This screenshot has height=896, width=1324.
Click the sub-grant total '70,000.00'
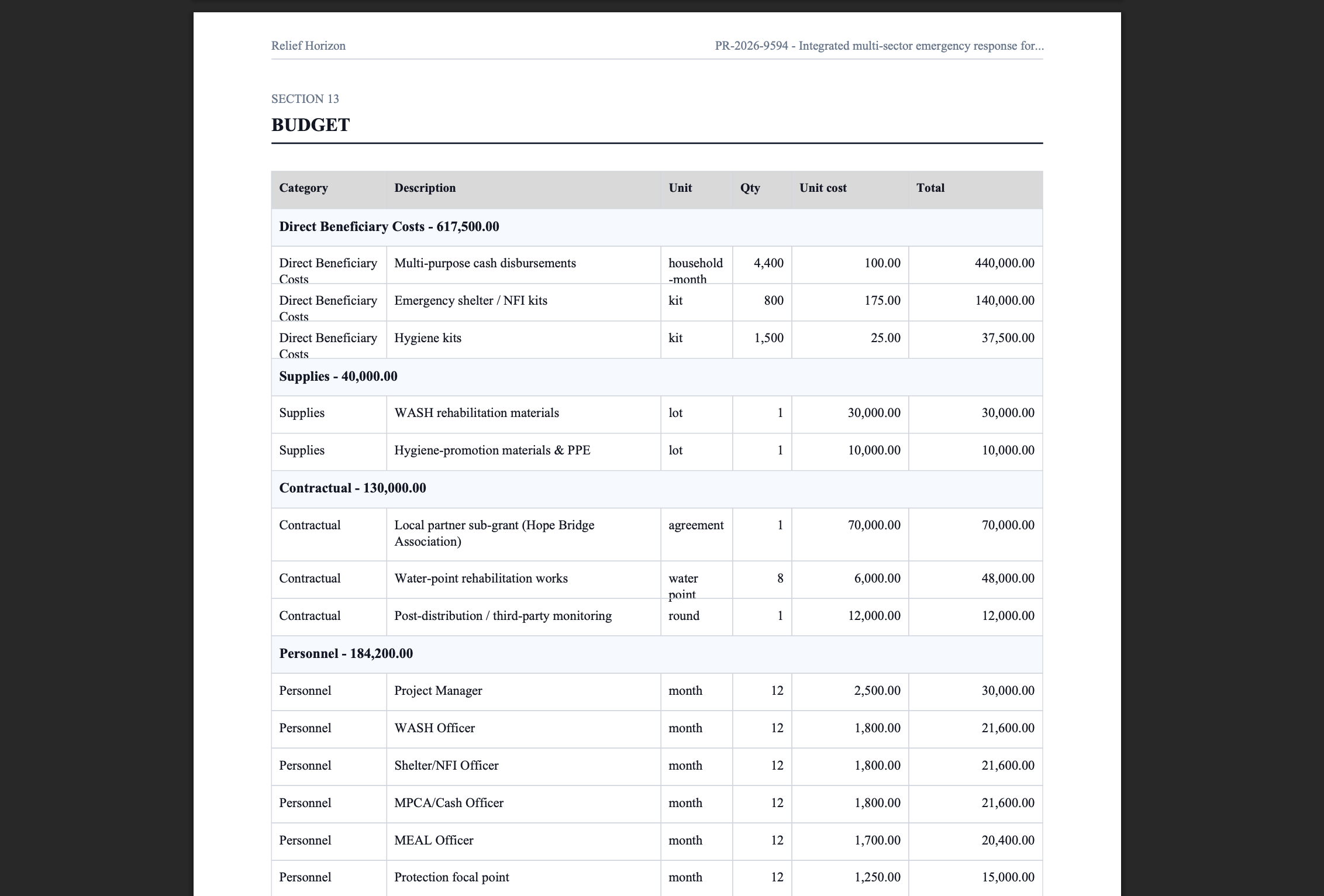pyautogui.click(x=1008, y=525)
